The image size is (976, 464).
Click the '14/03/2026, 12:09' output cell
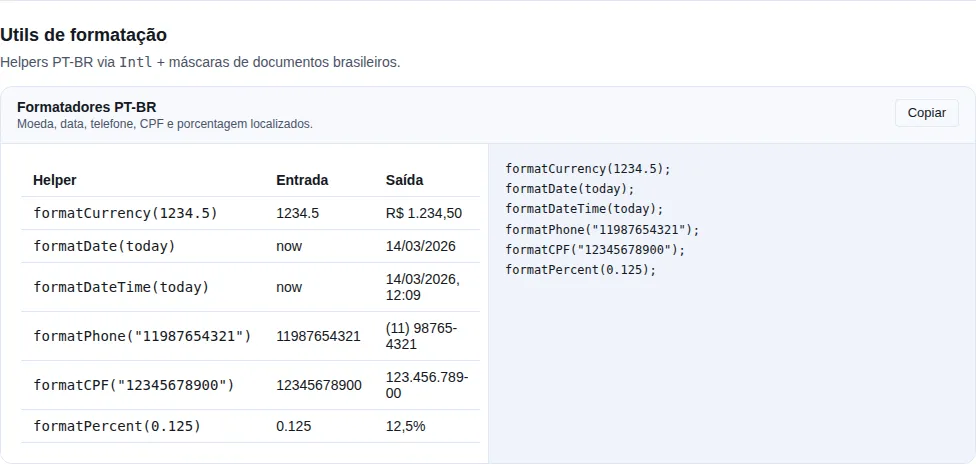tap(423, 287)
